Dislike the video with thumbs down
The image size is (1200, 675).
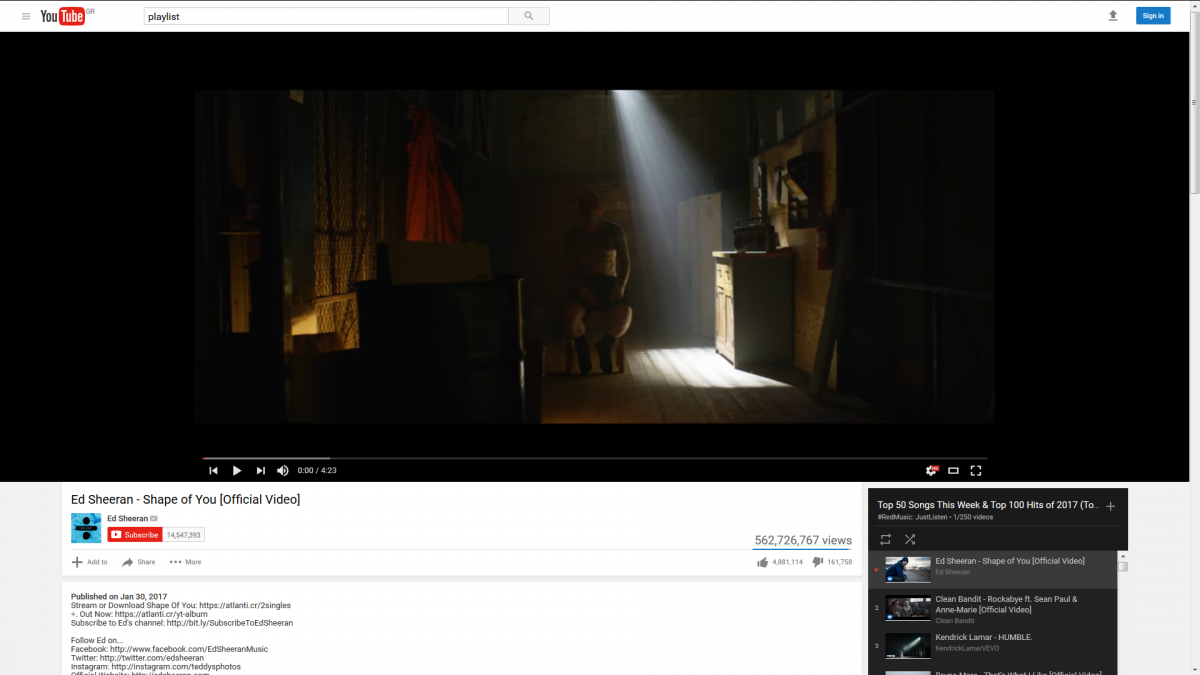(818, 563)
